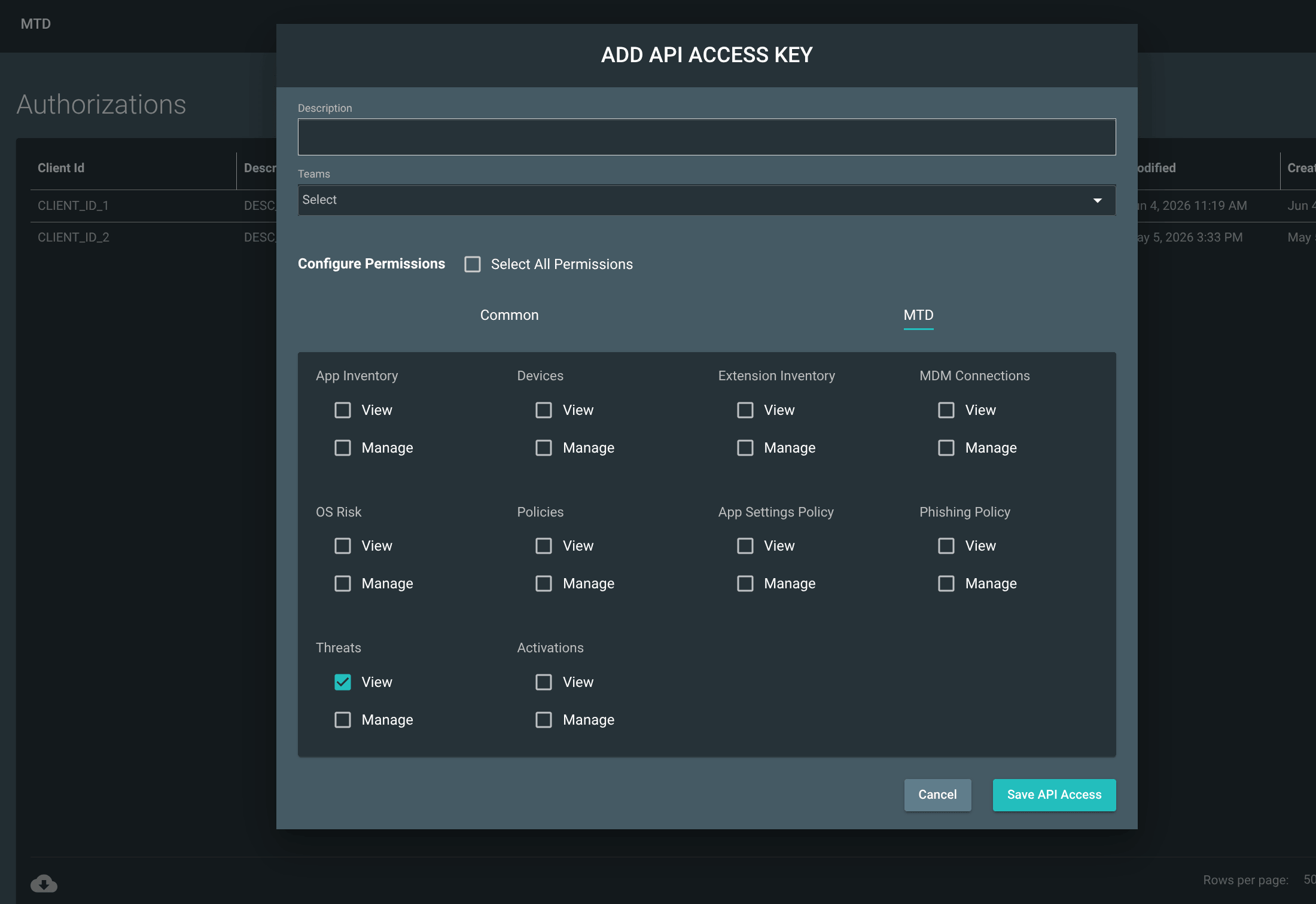The height and width of the screenshot is (904, 1316).
Task: Click the Authorizations page heading
Action: tap(101, 105)
